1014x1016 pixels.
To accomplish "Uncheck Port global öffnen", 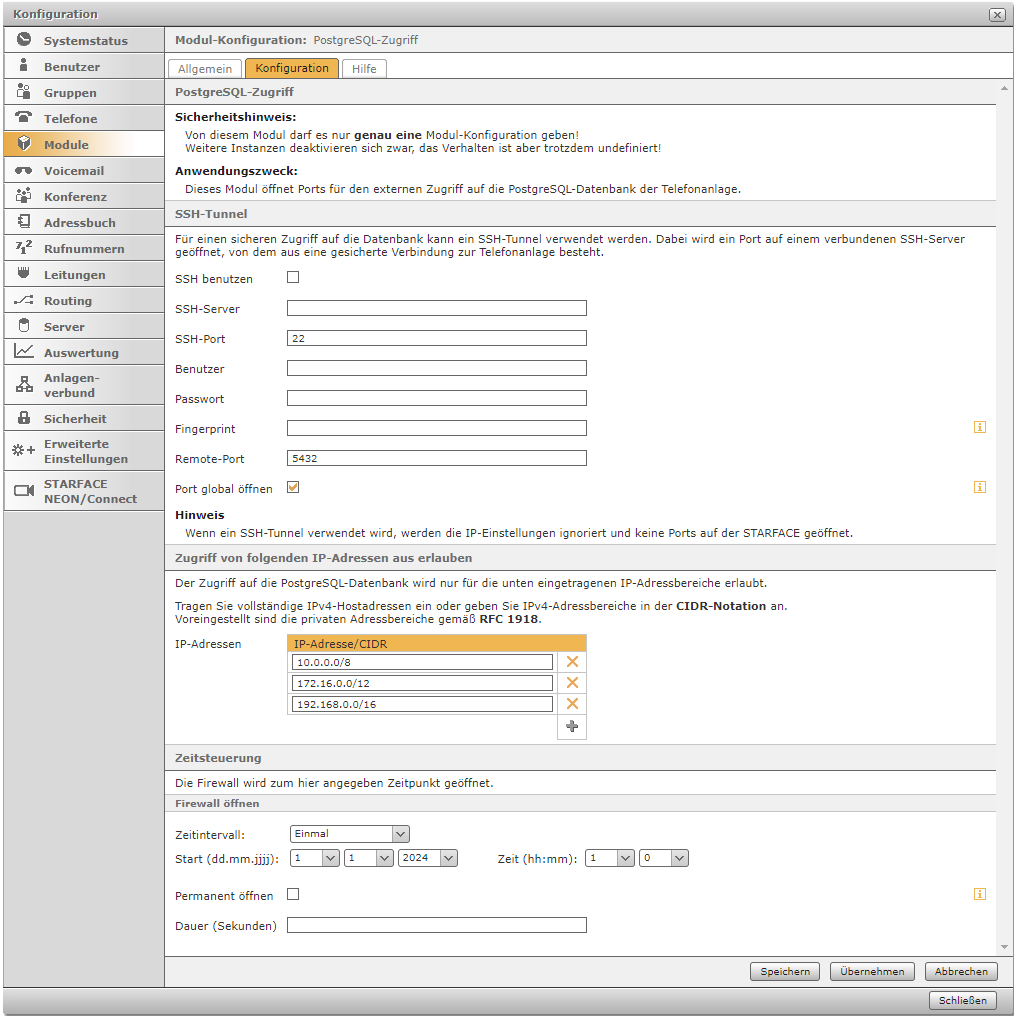I will pyautogui.click(x=293, y=487).
